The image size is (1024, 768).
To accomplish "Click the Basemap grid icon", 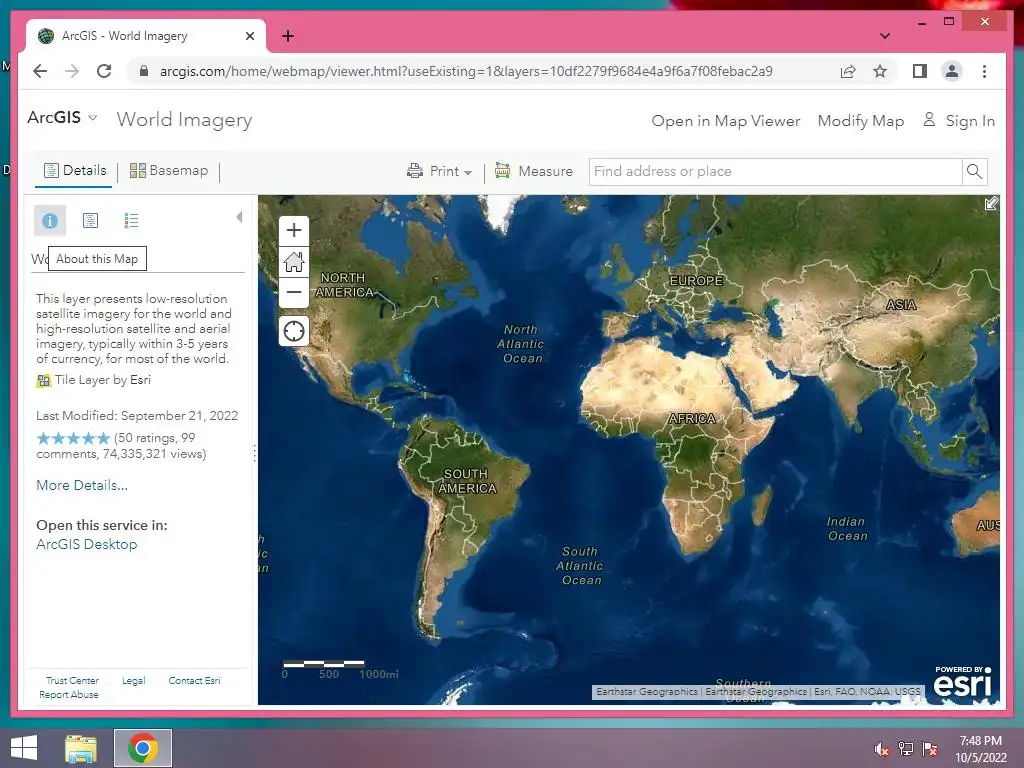I will [x=138, y=170].
